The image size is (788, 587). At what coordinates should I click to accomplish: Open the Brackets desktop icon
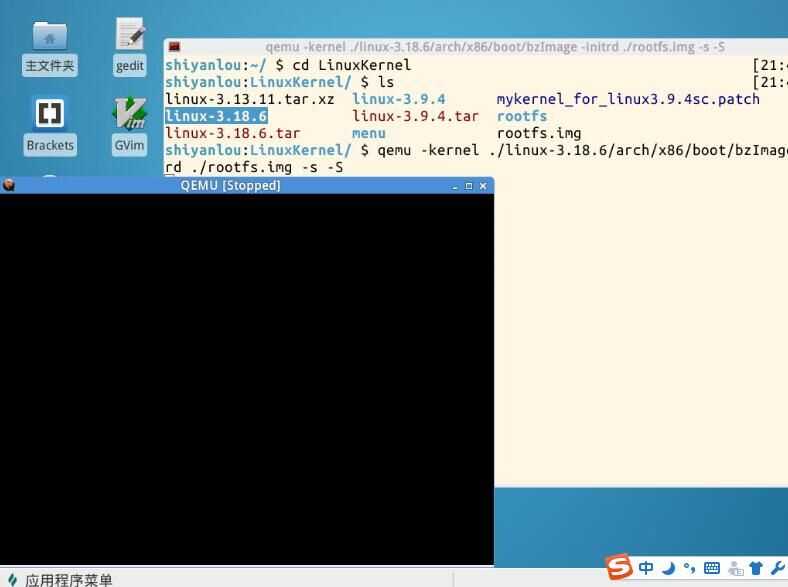[x=50, y=127]
